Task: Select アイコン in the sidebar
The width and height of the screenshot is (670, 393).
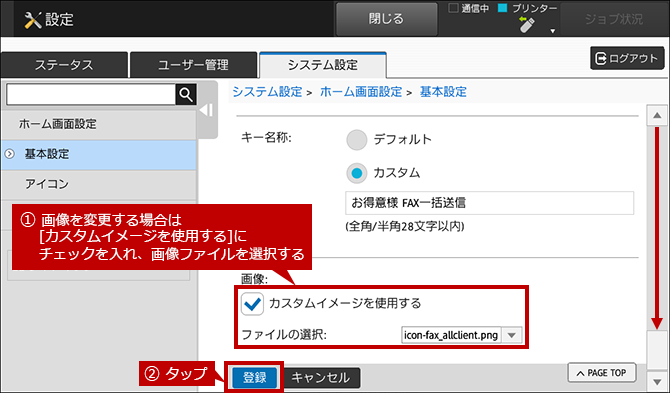Action: (x=99, y=184)
